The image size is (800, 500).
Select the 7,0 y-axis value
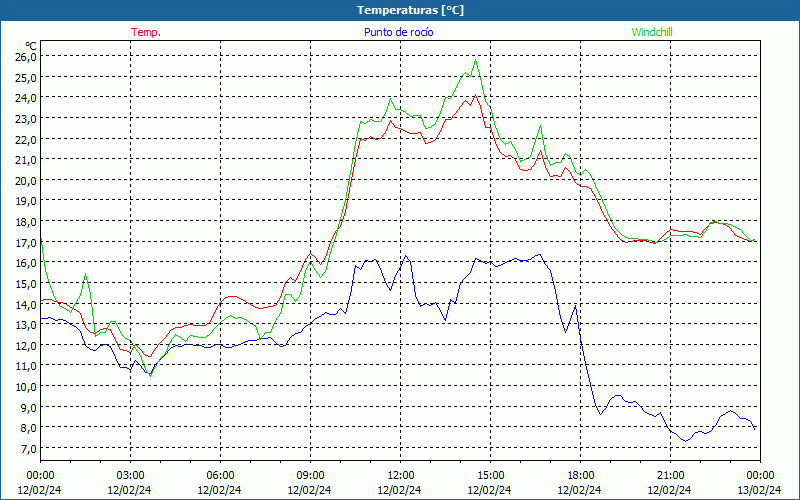[28, 448]
